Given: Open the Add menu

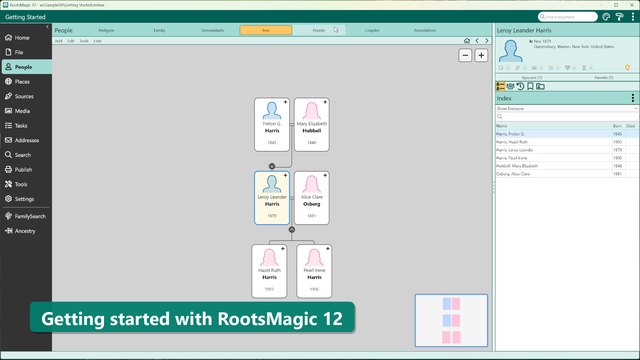Looking at the screenshot, I should [x=59, y=41].
